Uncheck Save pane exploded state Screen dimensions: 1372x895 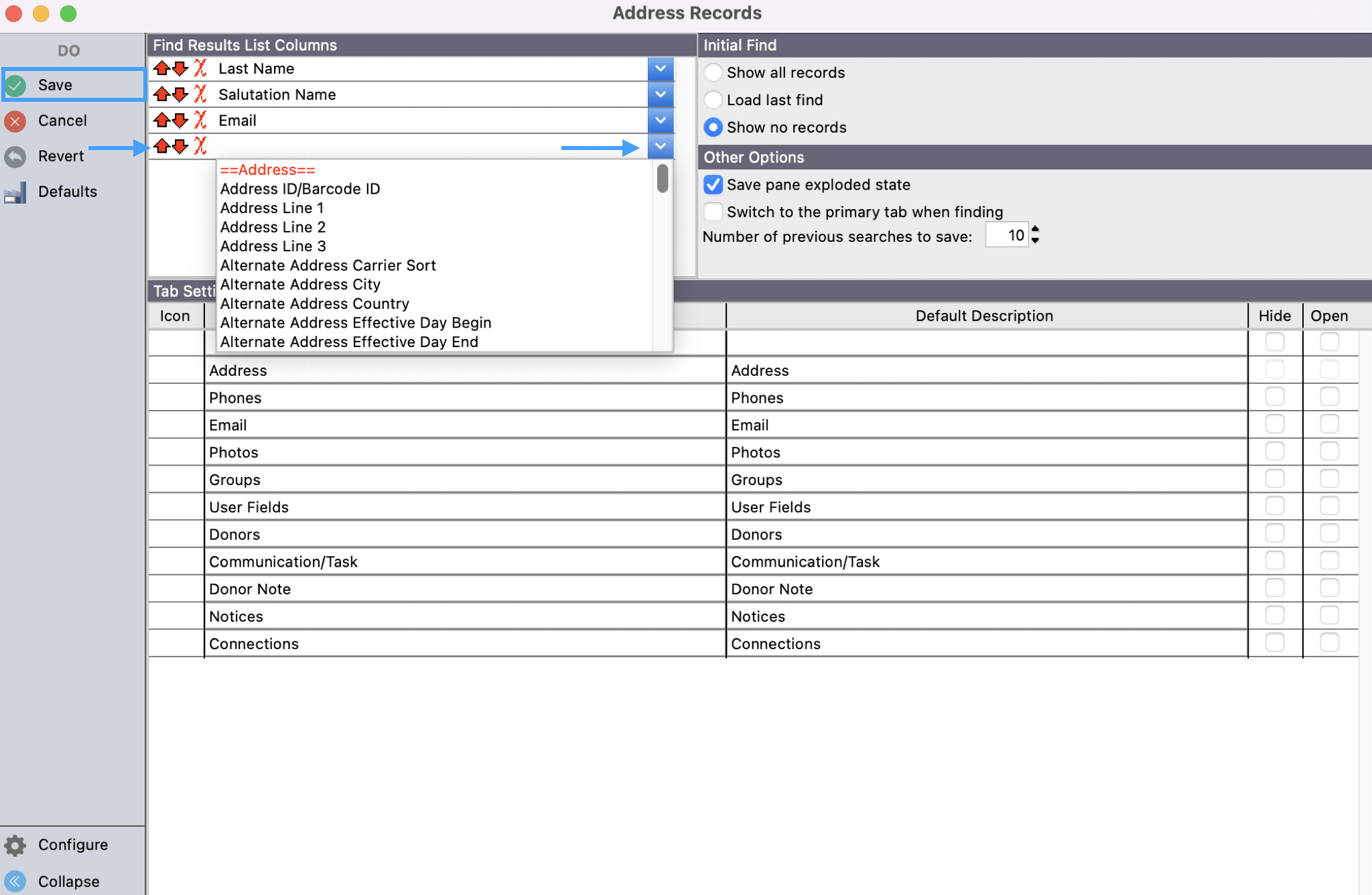713,185
